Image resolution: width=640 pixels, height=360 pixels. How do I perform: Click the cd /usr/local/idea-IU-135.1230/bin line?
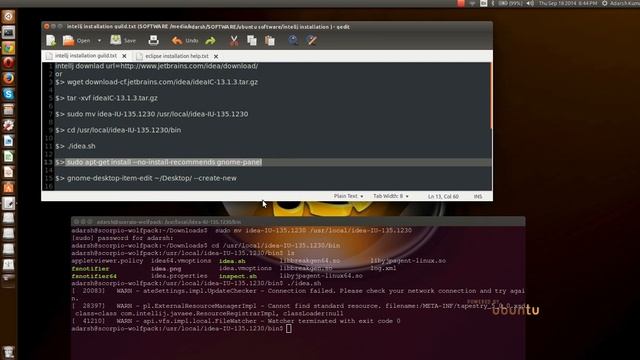[118, 130]
